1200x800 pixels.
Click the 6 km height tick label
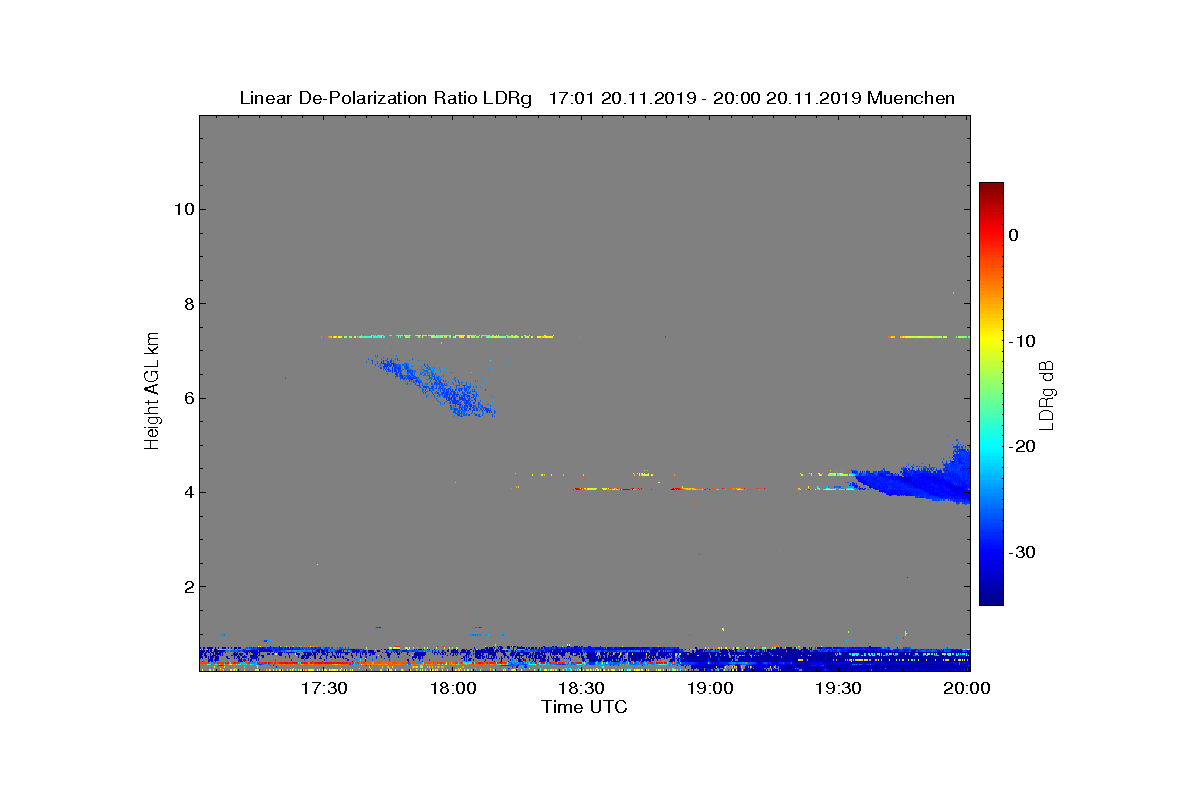click(188, 398)
